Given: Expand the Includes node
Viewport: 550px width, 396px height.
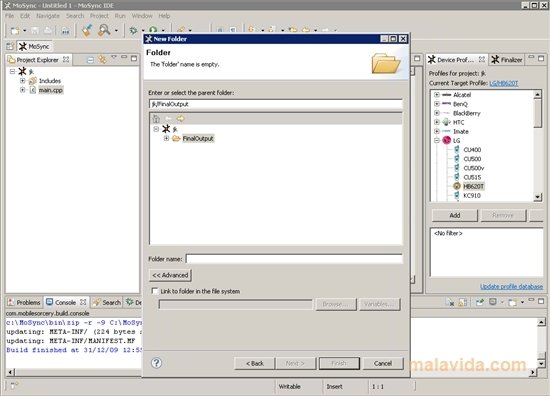Looking at the screenshot, I should (x=22, y=81).
